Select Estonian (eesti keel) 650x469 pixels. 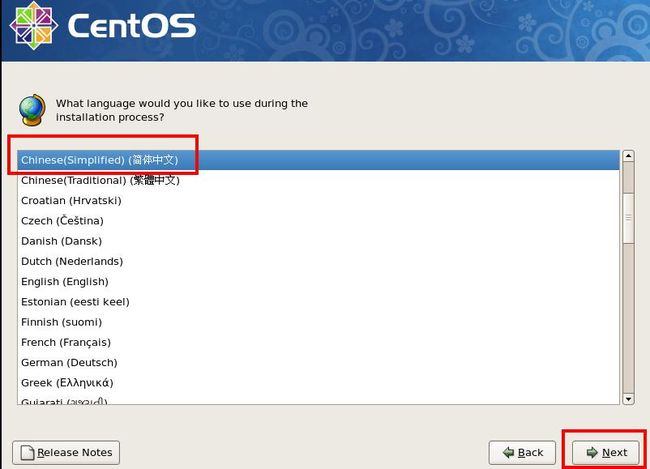coord(318,302)
